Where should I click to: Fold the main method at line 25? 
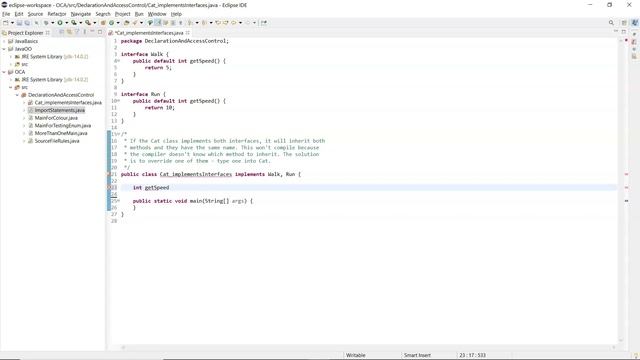119,201
